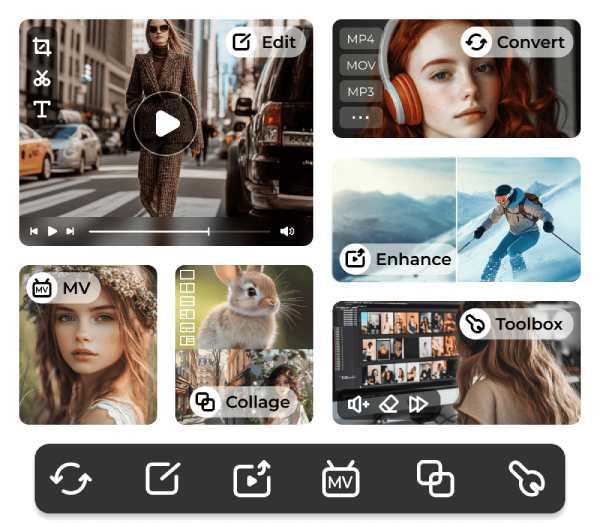Click the Collage icon in bottom toolbar

tap(435, 478)
